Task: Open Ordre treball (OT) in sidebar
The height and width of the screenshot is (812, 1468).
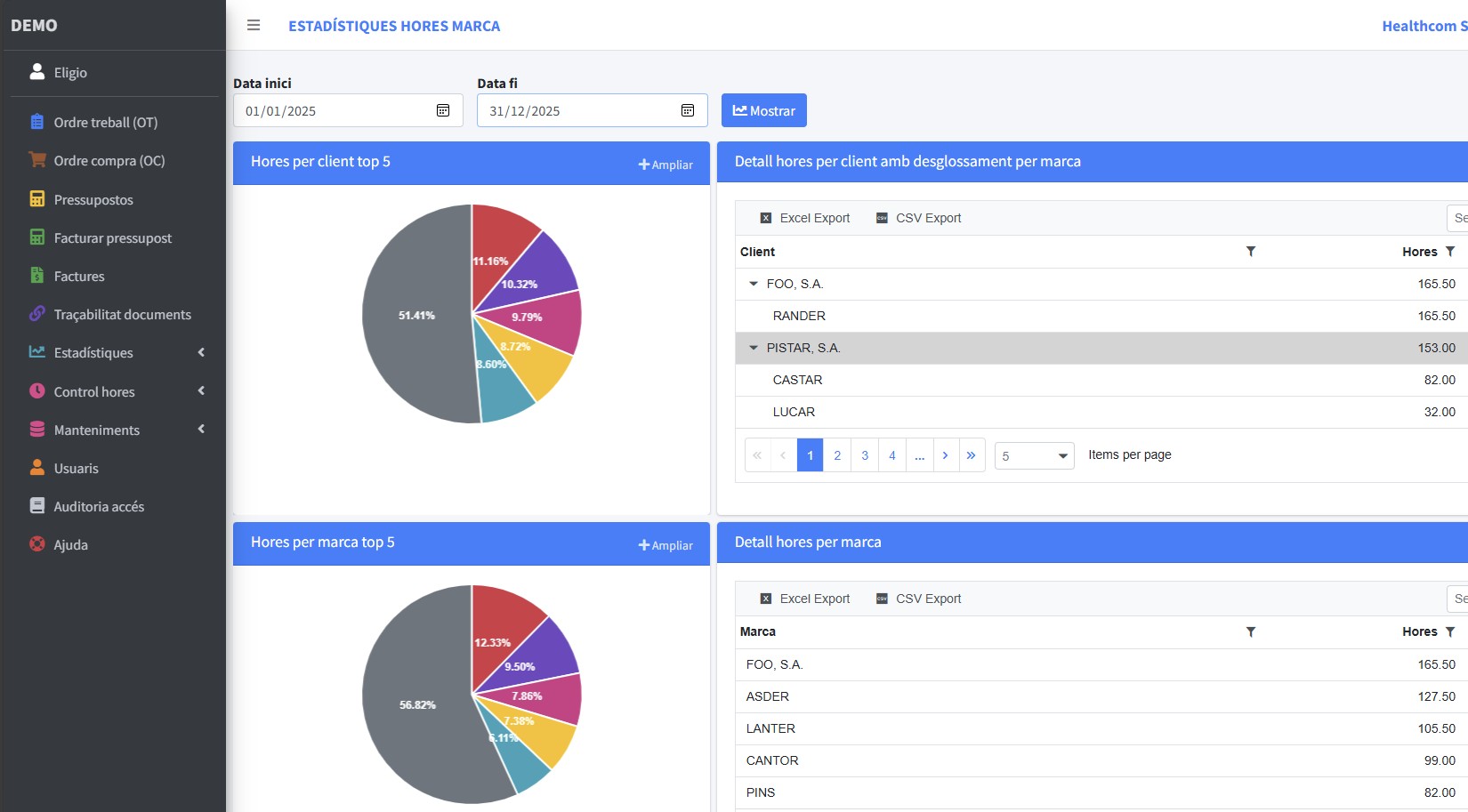Action: (105, 123)
